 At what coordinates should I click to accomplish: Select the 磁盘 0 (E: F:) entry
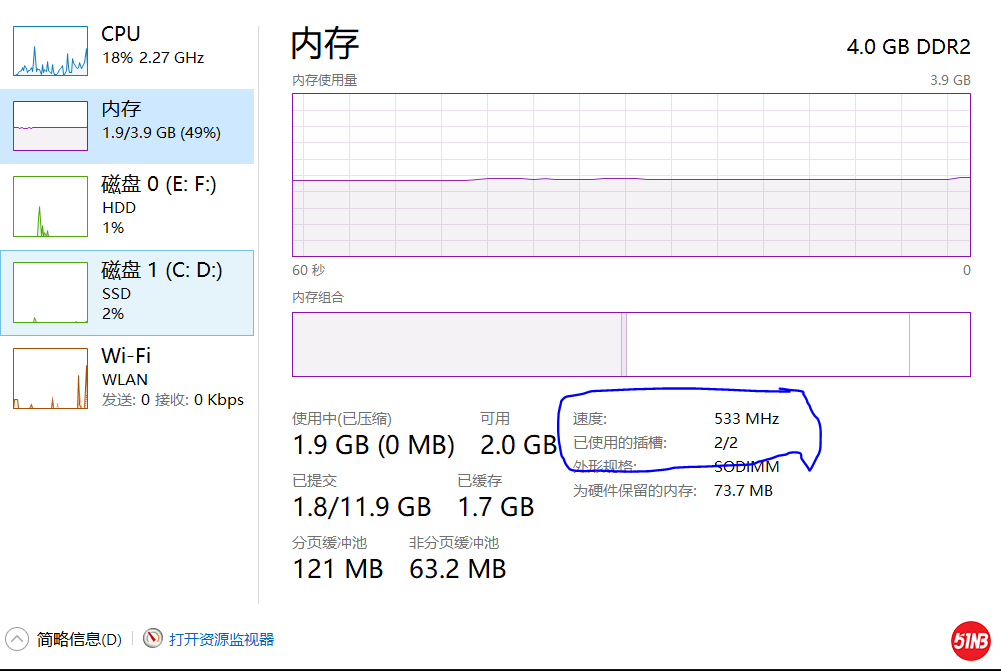pos(158,184)
